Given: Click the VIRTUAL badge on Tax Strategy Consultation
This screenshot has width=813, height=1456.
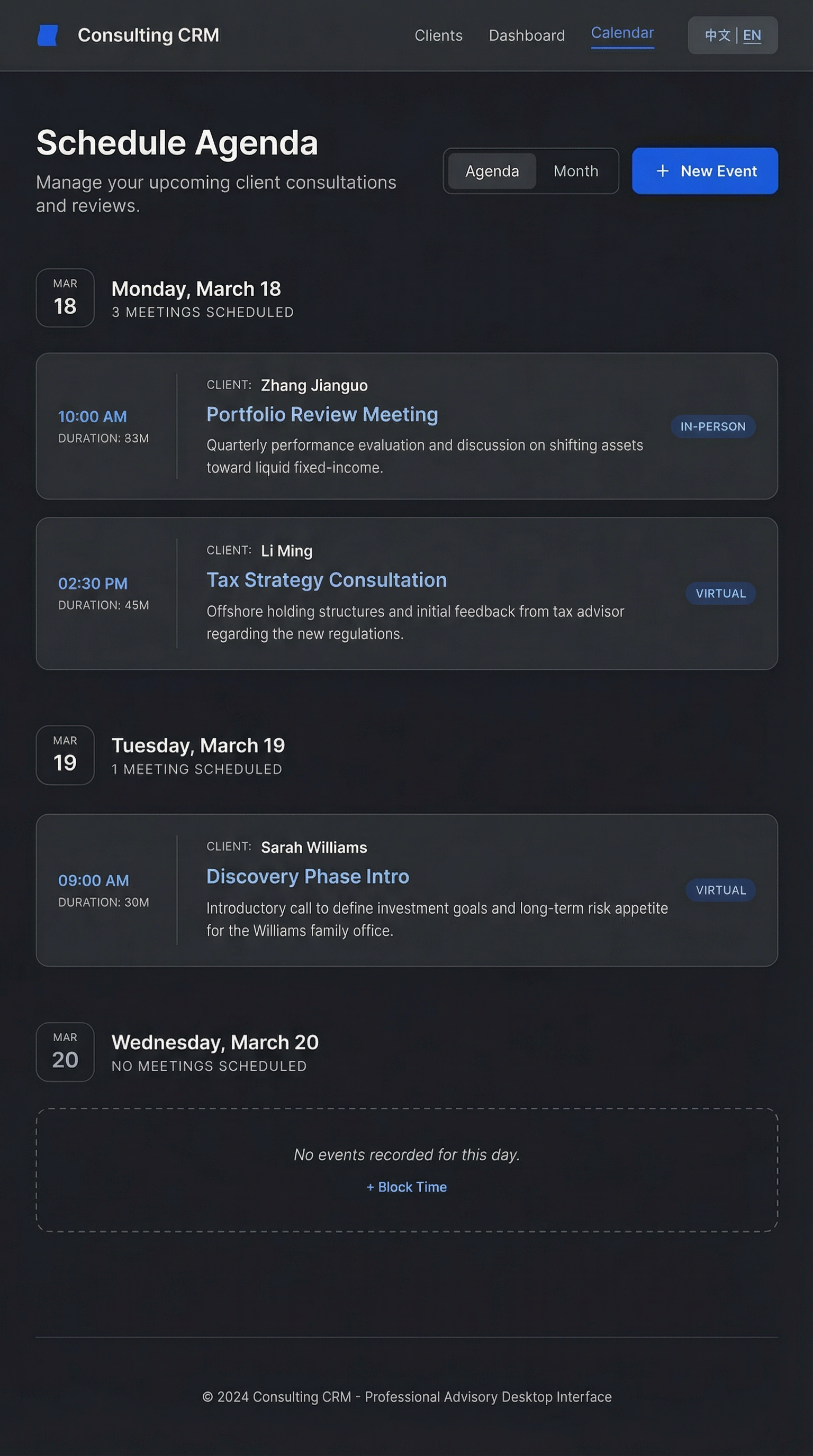Looking at the screenshot, I should pyautogui.click(x=721, y=593).
